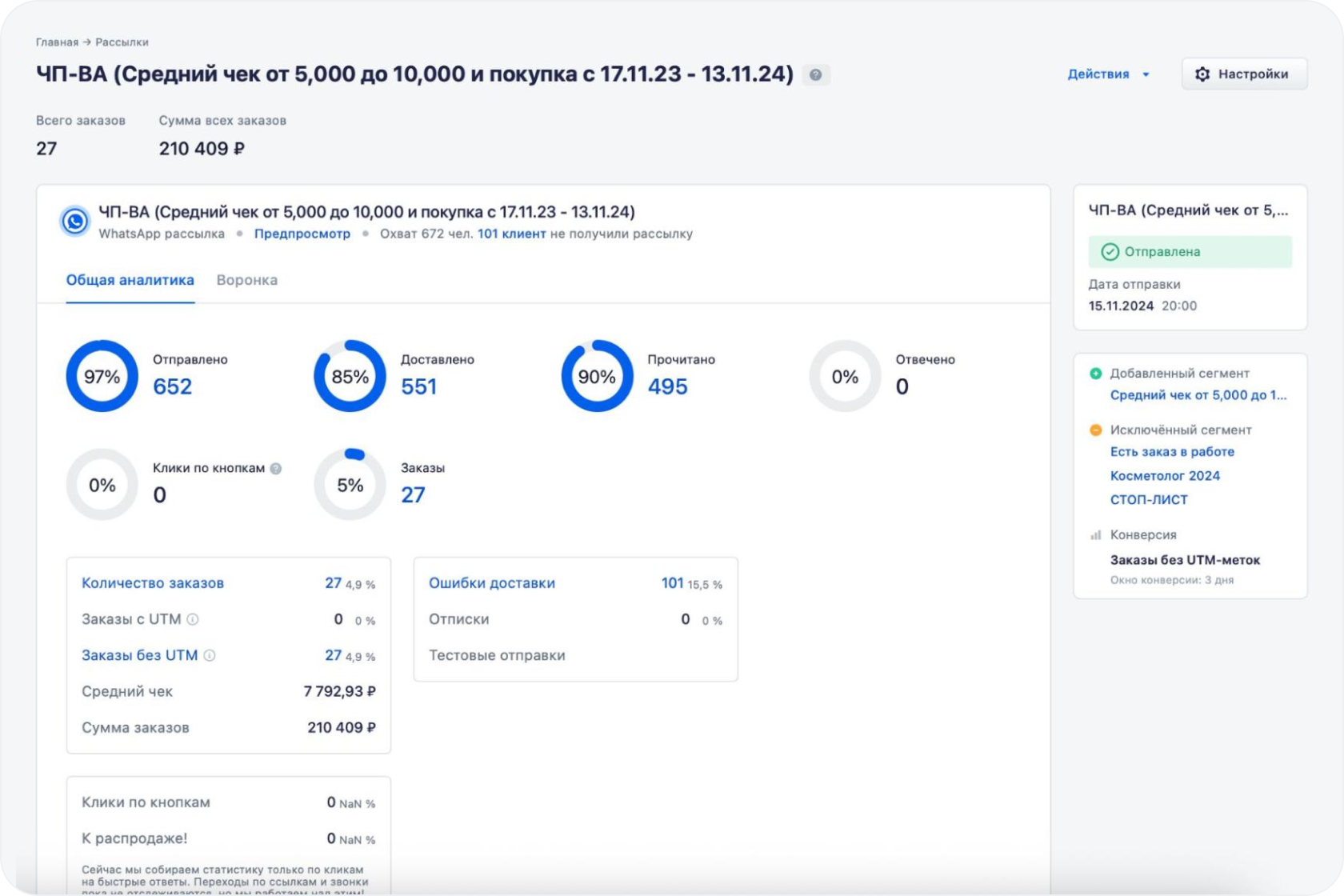Click the WhatsApp channel icon

click(75, 222)
